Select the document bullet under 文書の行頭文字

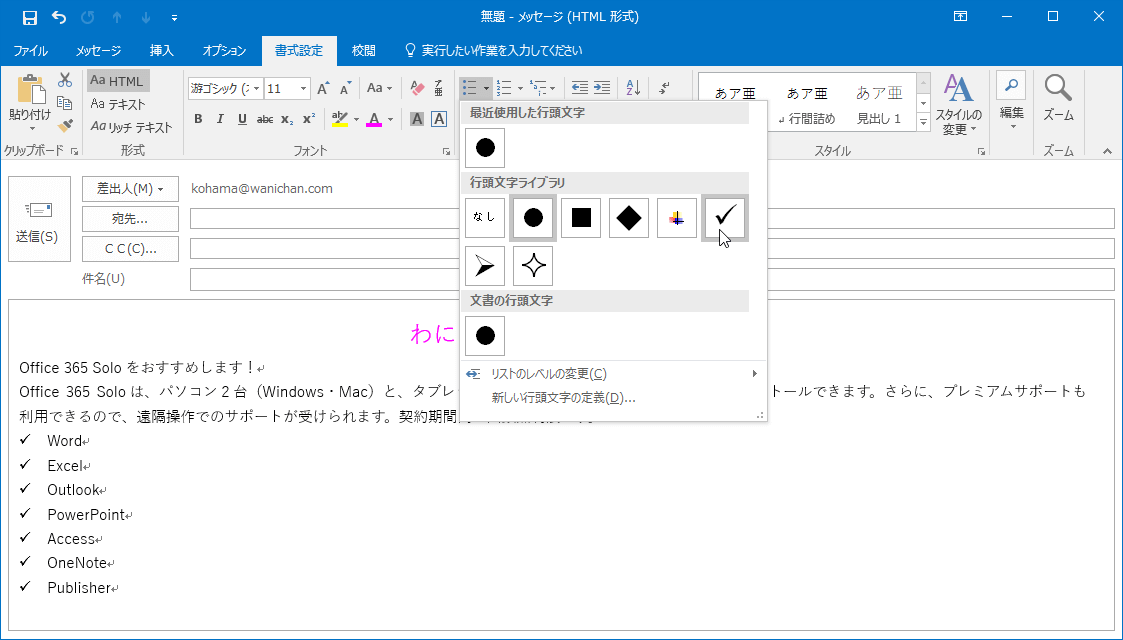tap(485, 336)
